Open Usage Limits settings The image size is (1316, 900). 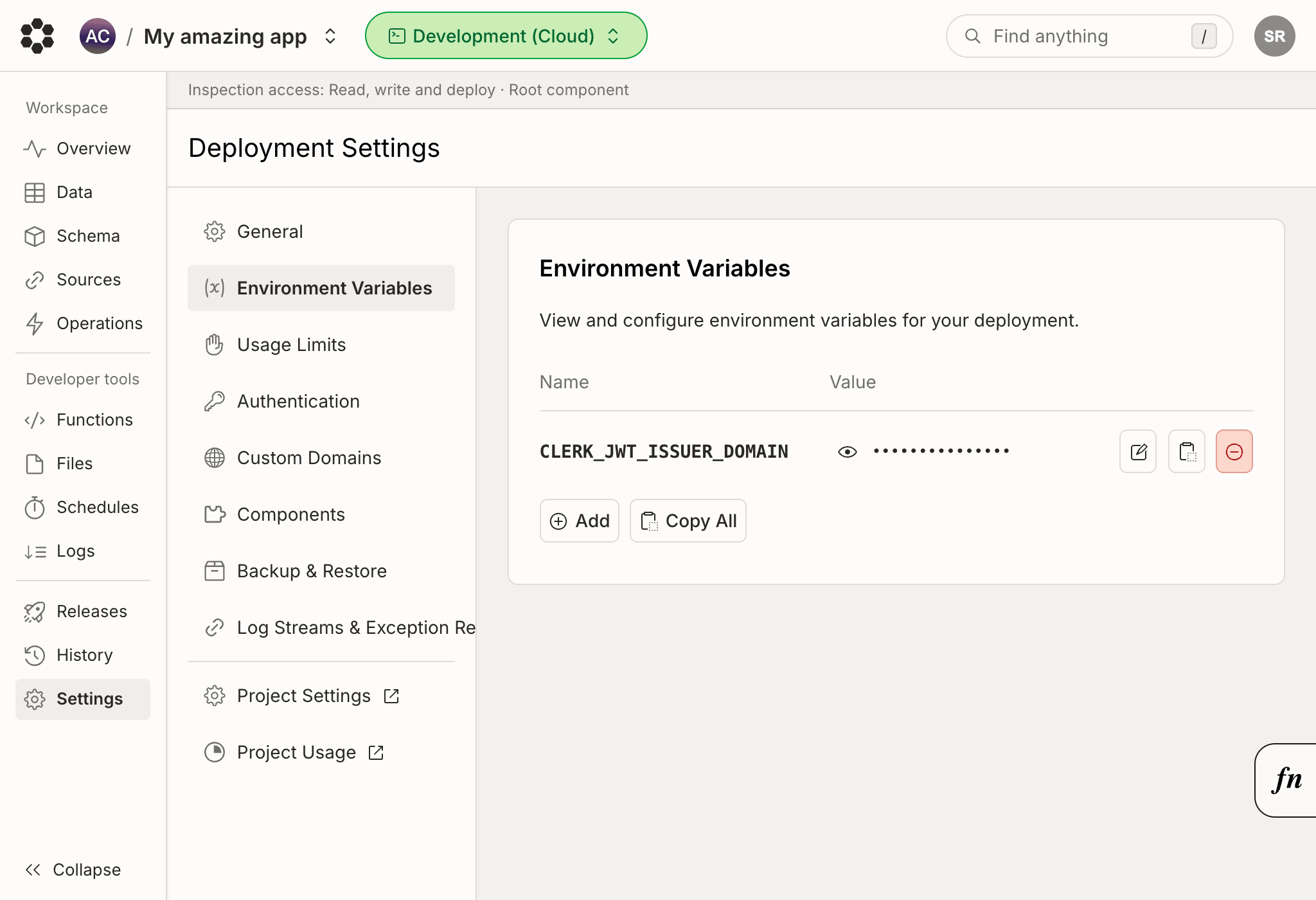click(321, 345)
